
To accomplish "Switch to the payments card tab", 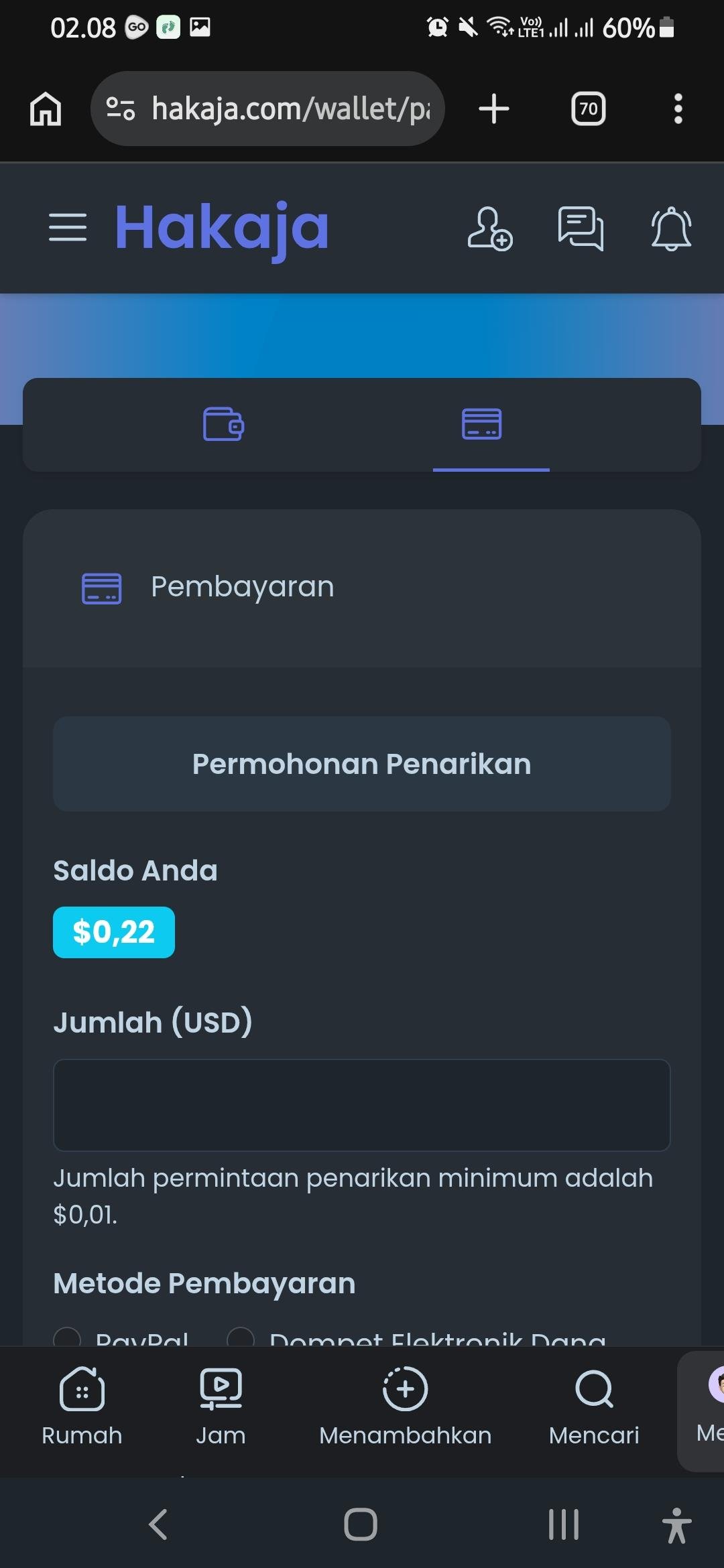I will 482,424.
